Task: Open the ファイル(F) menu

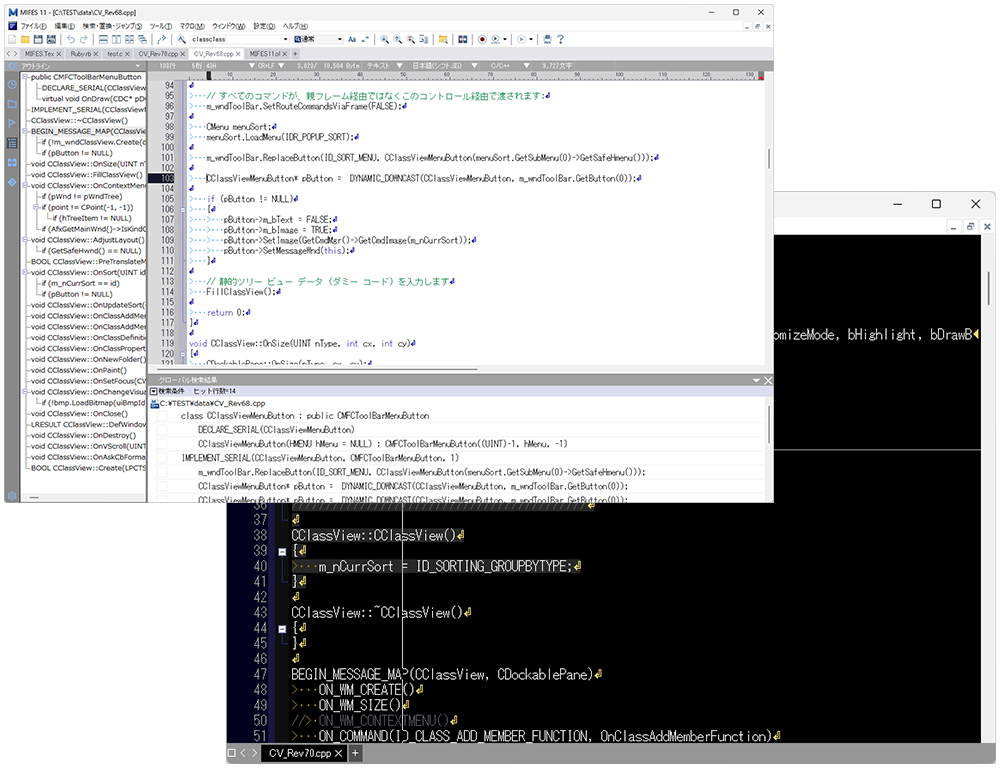Action: point(34,25)
